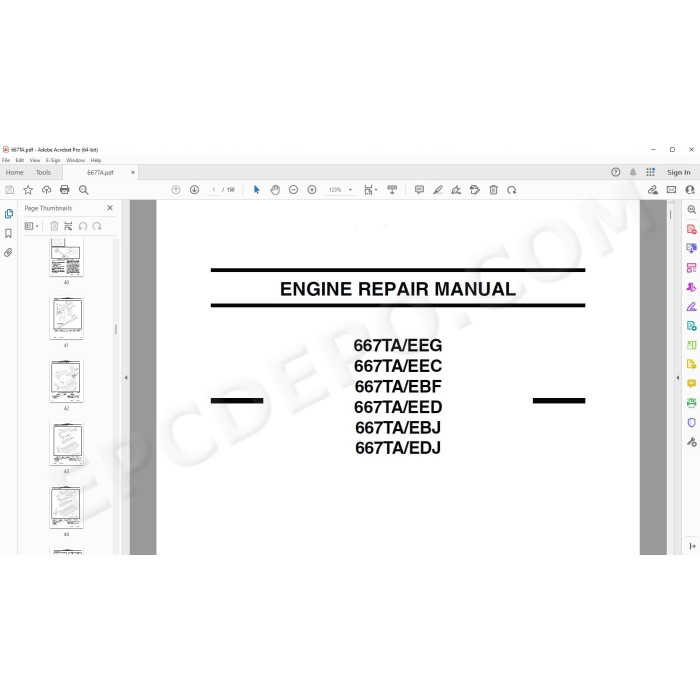Click the Sign In link

(679, 172)
